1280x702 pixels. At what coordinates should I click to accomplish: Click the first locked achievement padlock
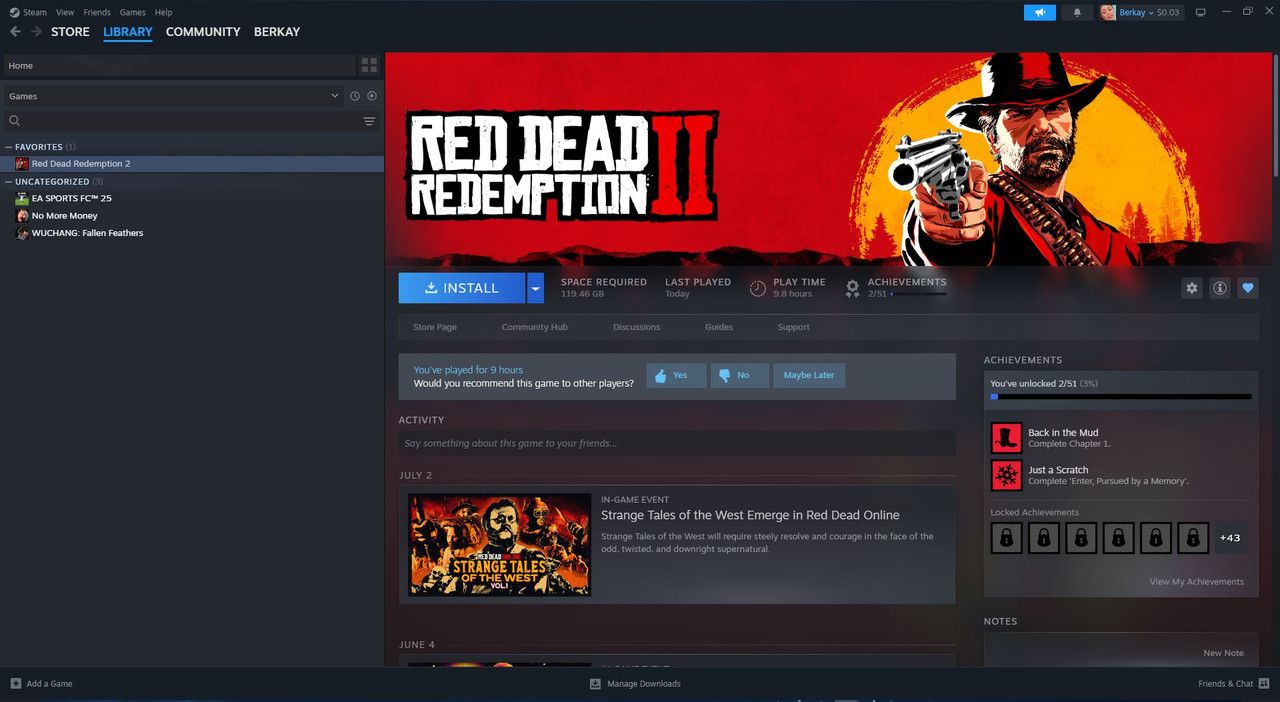(x=1006, y=538)
